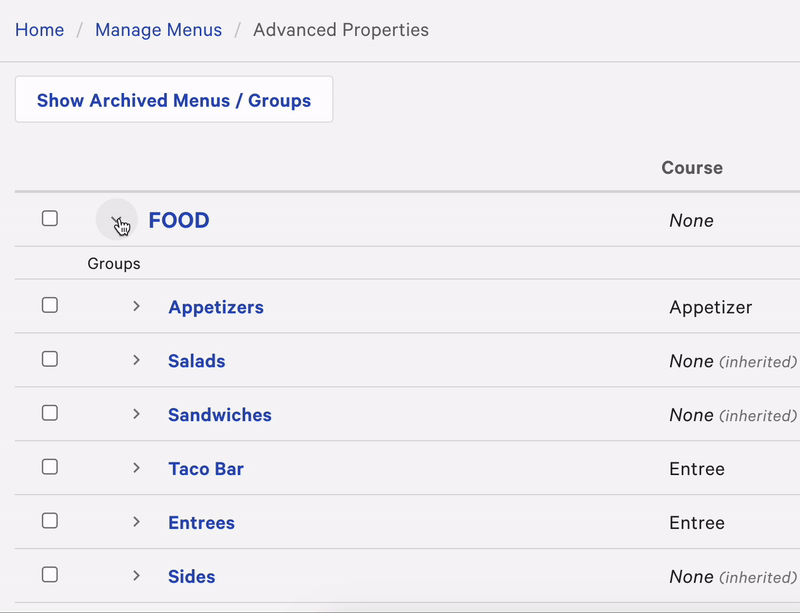The height and width of the screenshot is (613, 800).
Task: Click the Course column header
Action: [691, 167]
